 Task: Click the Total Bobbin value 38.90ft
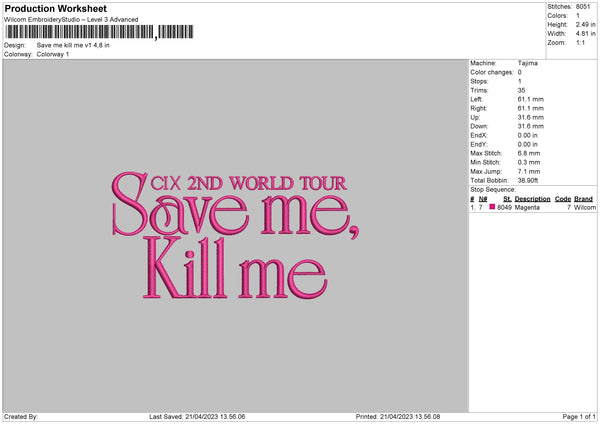tap(528, 180)
